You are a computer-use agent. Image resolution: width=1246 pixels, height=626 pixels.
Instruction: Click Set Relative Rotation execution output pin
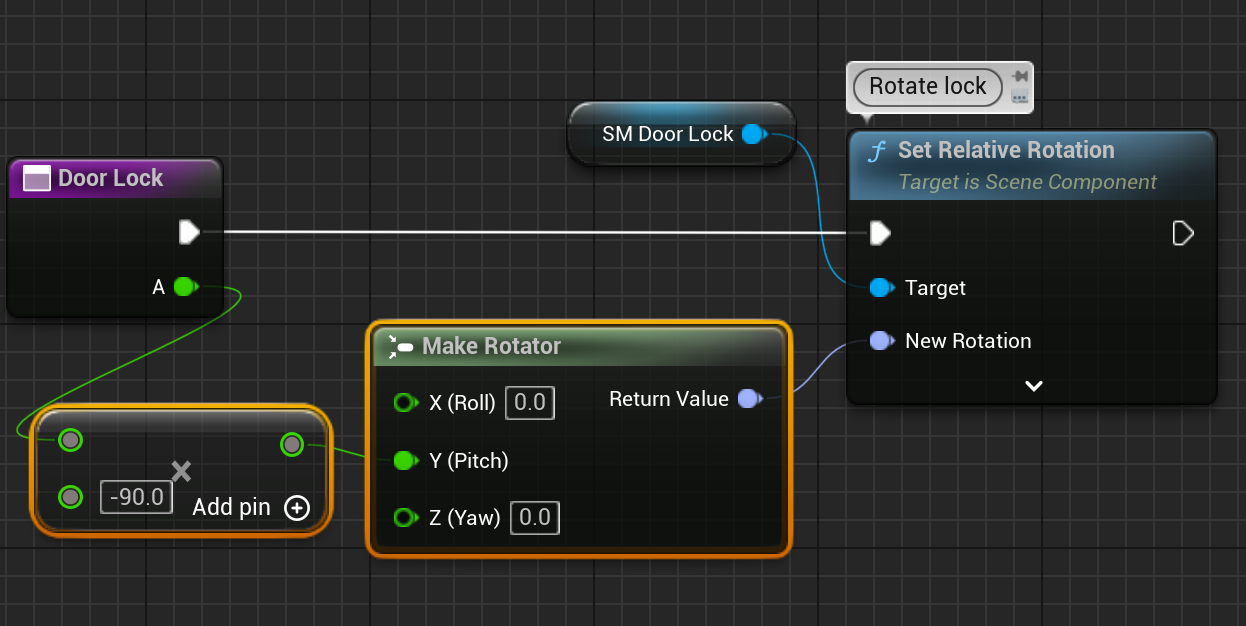1183,233
